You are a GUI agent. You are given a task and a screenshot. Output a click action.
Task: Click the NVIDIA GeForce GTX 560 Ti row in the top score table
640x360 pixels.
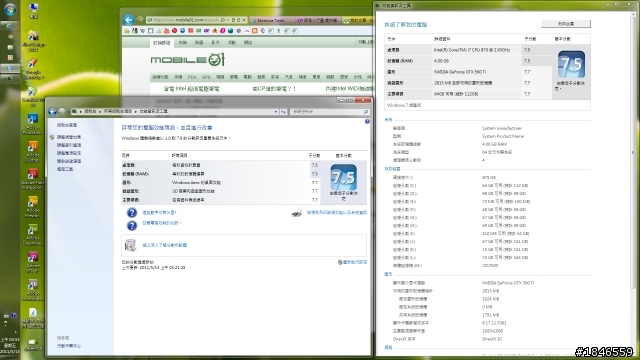[469, 72]
